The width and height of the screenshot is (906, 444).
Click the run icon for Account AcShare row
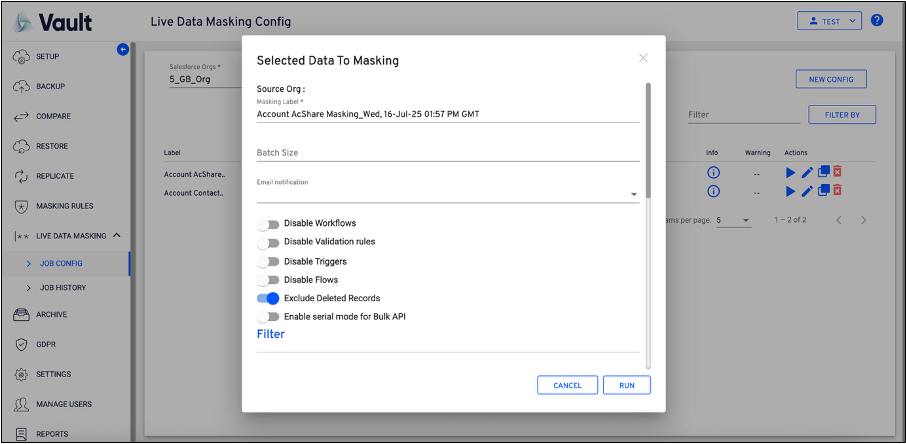791,173
